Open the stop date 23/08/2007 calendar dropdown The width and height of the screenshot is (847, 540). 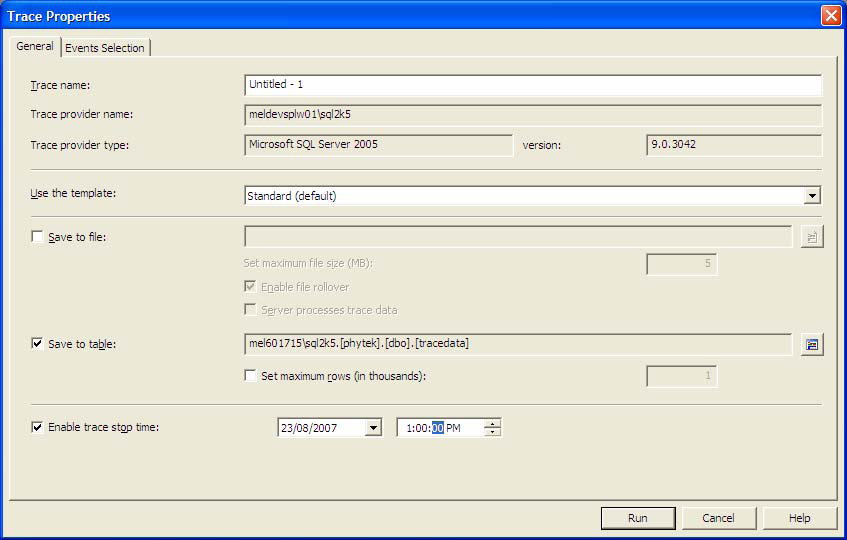[373, 428]
